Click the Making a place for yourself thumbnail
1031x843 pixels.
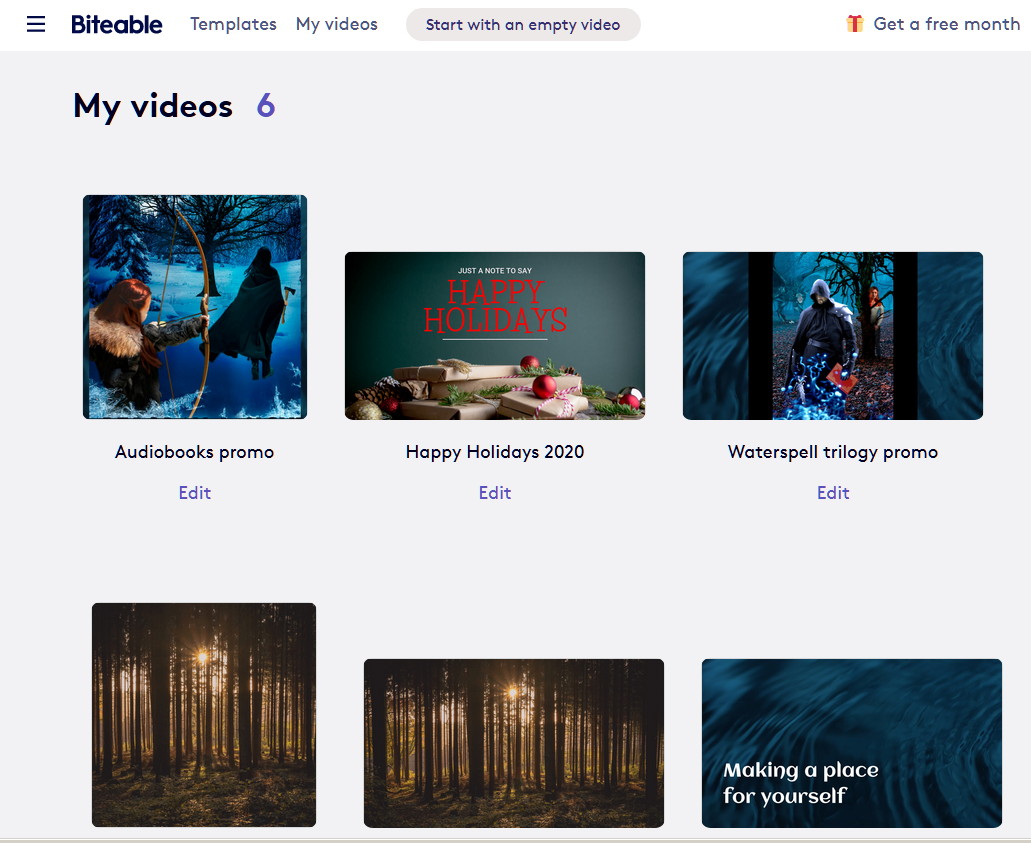coord(852,742)
